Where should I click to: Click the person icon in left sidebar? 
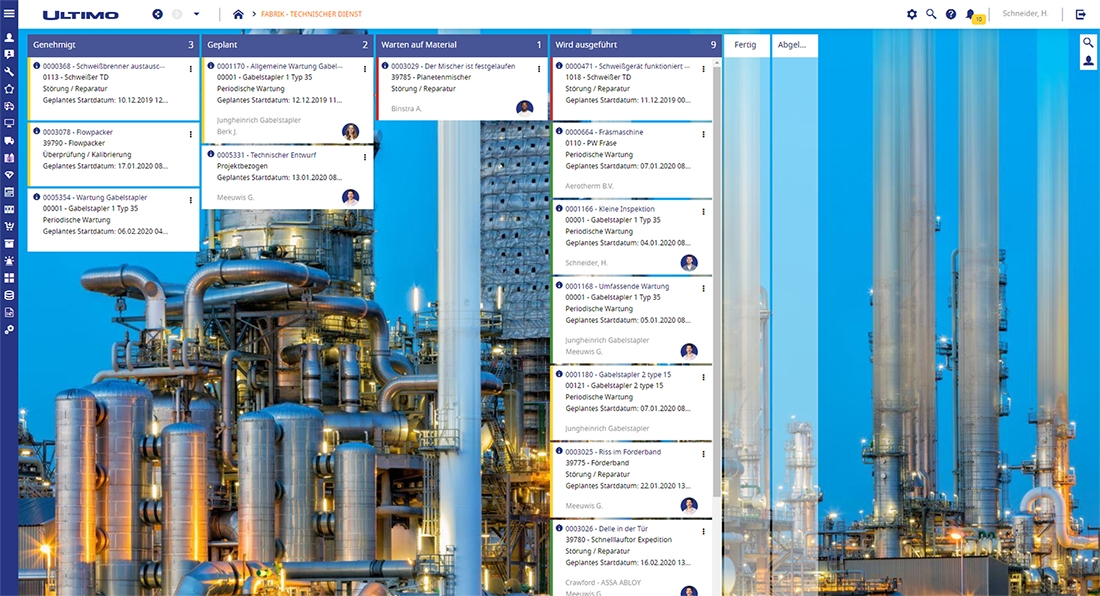9,37
